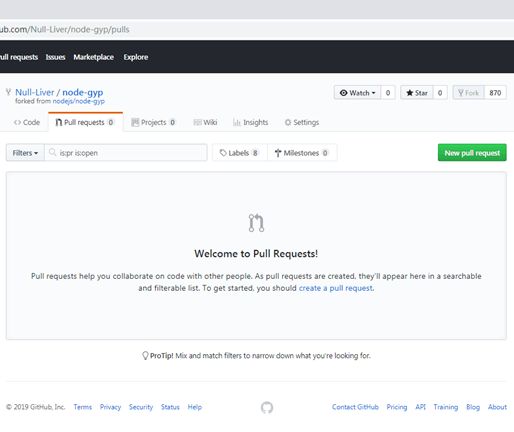Open the Filters dropdown
The height and width of the screenshot is (432, 514).
tap(25, 153)
